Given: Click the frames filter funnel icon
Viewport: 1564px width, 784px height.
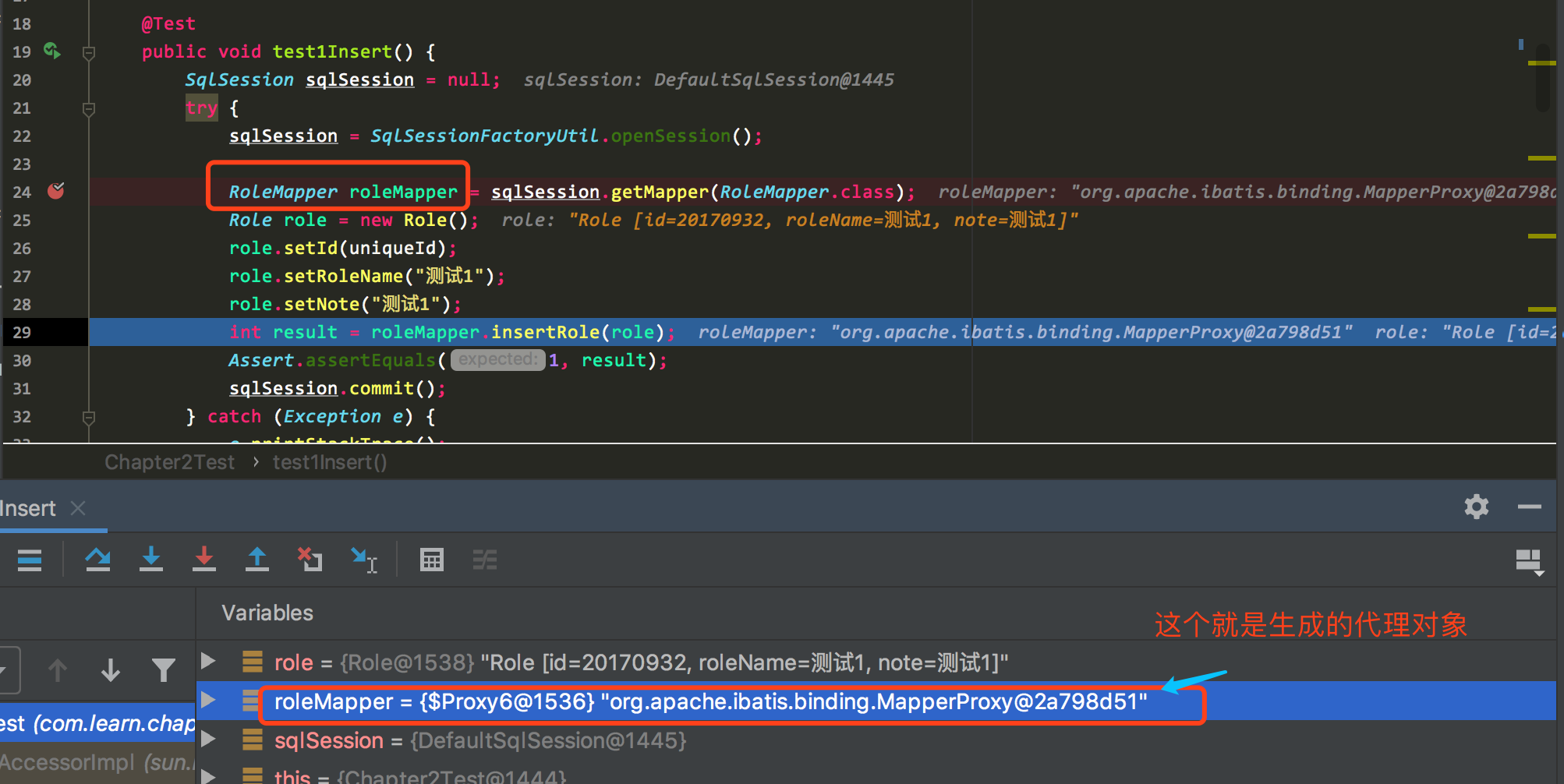Looking at the screenshot, I should click(x=164, y=670).
